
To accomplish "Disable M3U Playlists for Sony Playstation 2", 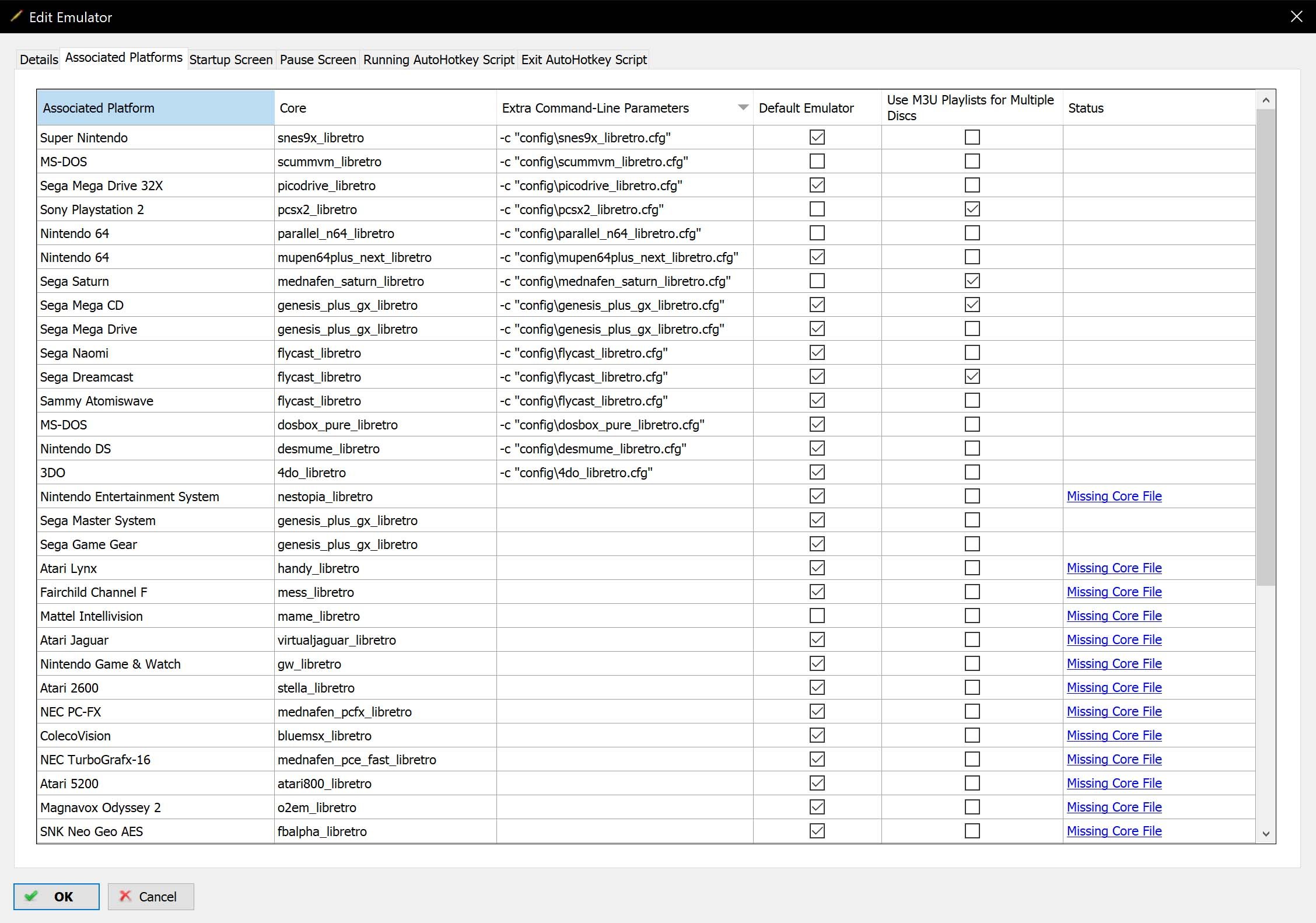I will (x=972, y=209).
